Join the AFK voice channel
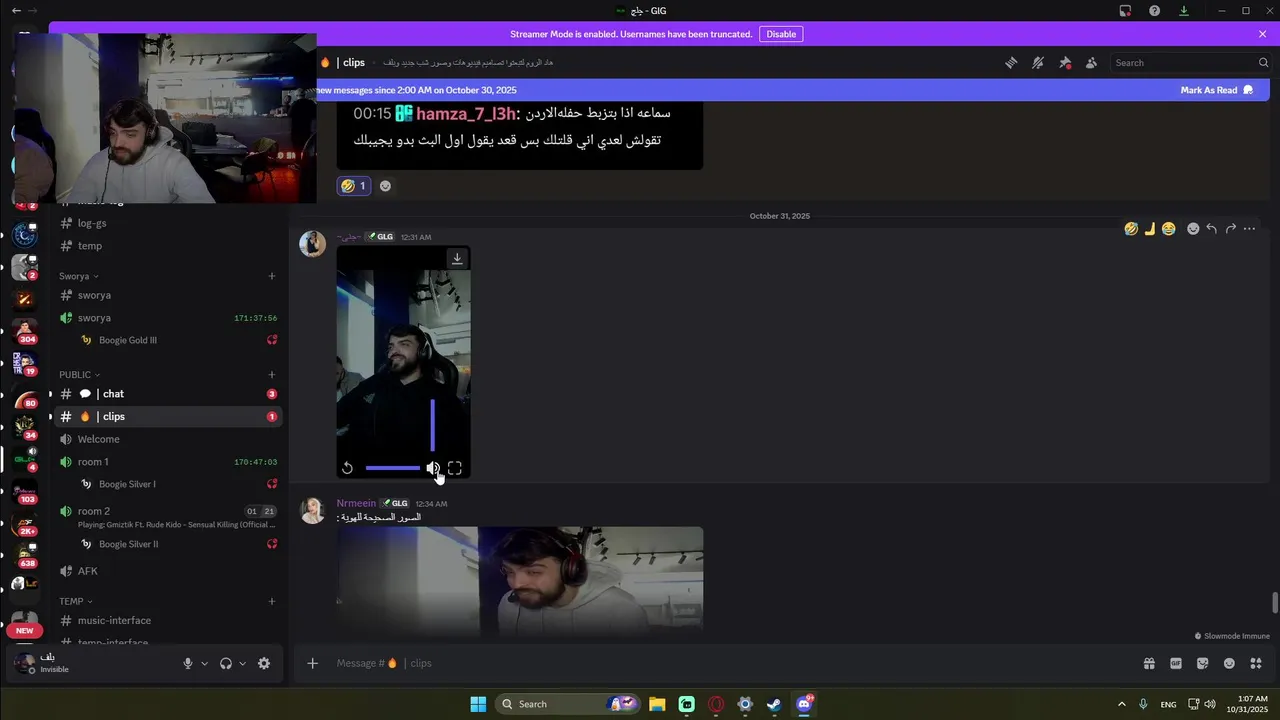Screen dimensions: 1280x720 coord(170,571)
